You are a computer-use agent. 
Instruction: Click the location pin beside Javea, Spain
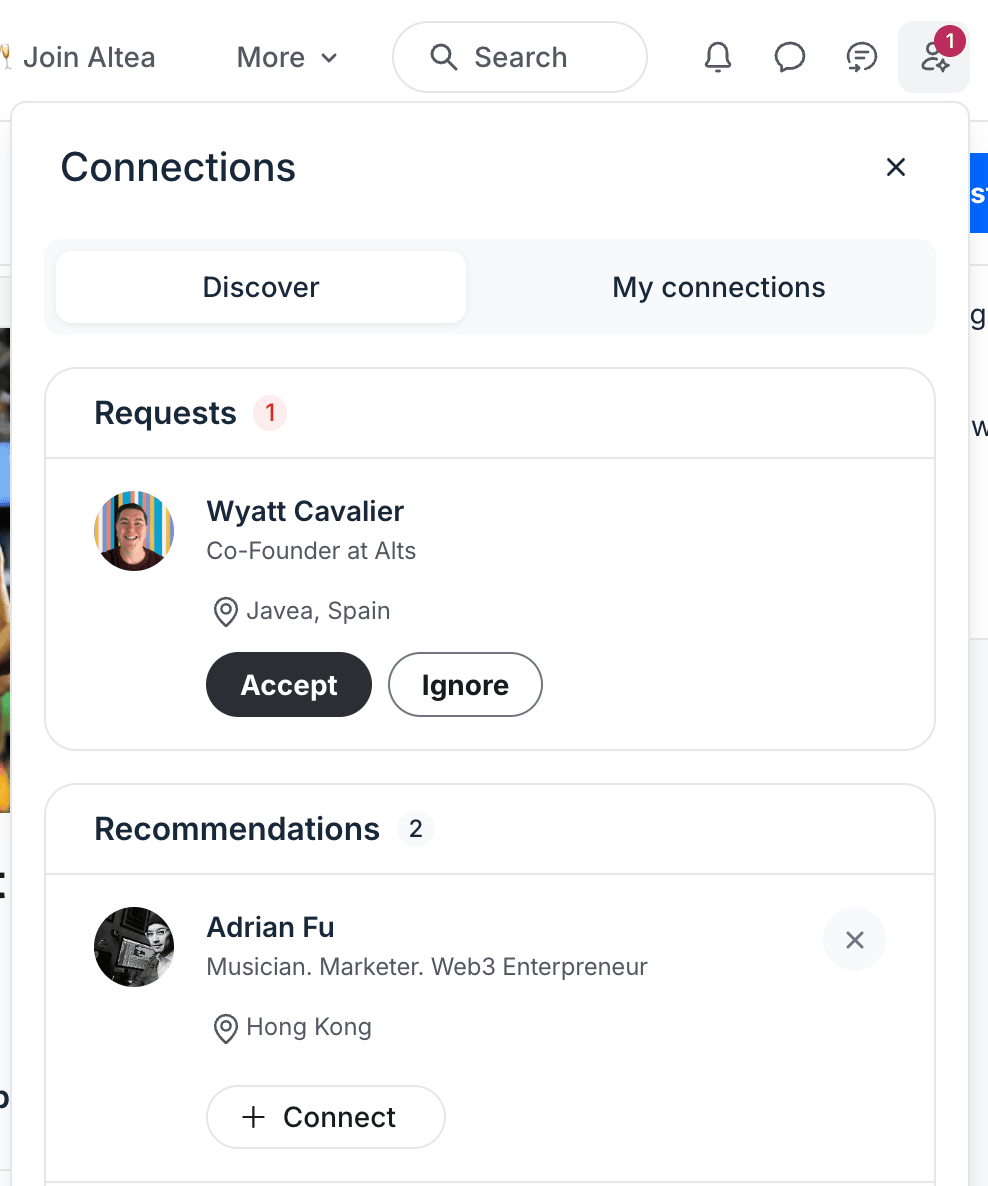[225, 611]
